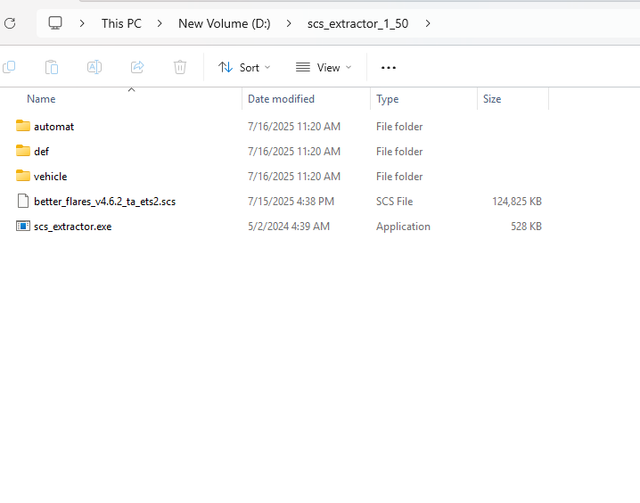This screenshot has height=503, width=640.
Task: Click scs_extractor_1_50 breadcrumb segment
Action: click(x=358, y=24)
